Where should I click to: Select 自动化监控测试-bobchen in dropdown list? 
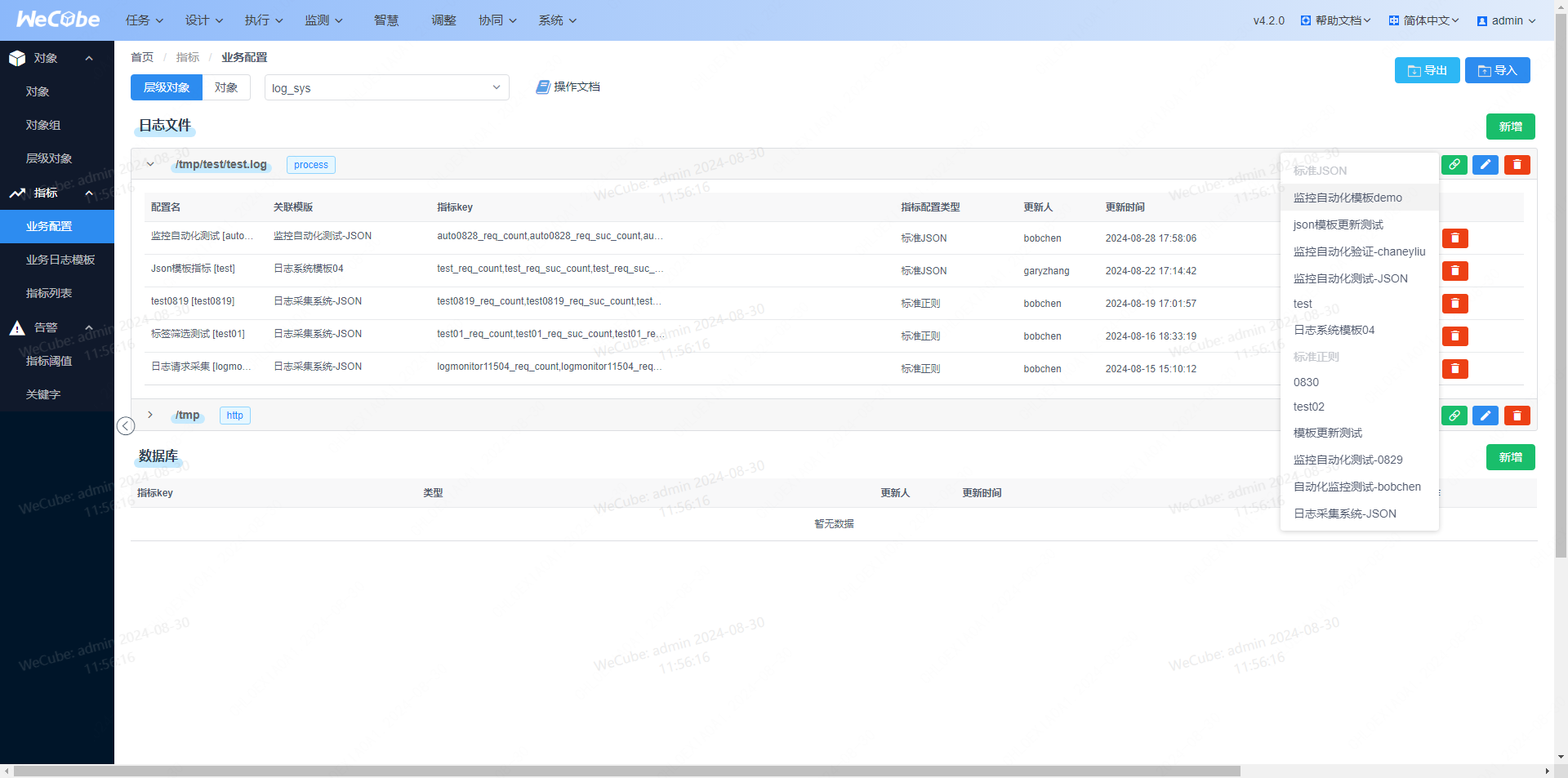click(x=1360, y=487)
